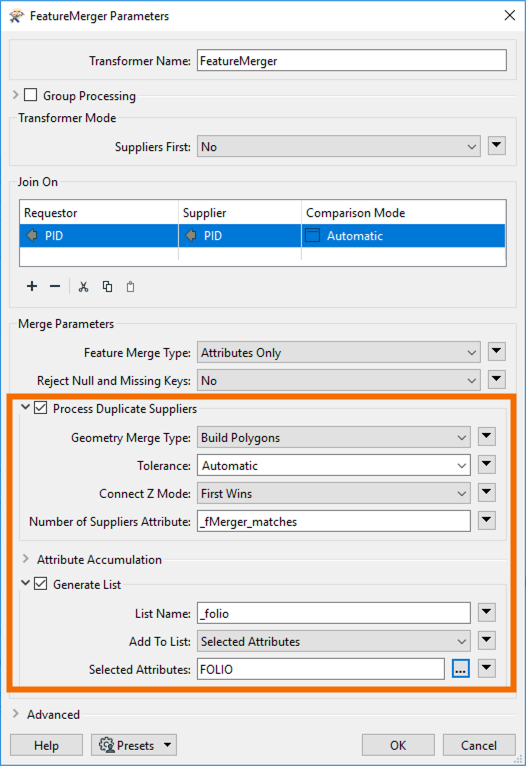526x766 pixels.
Task: Open the Feature Merge Type dropdown
Action: click(338, 353)
